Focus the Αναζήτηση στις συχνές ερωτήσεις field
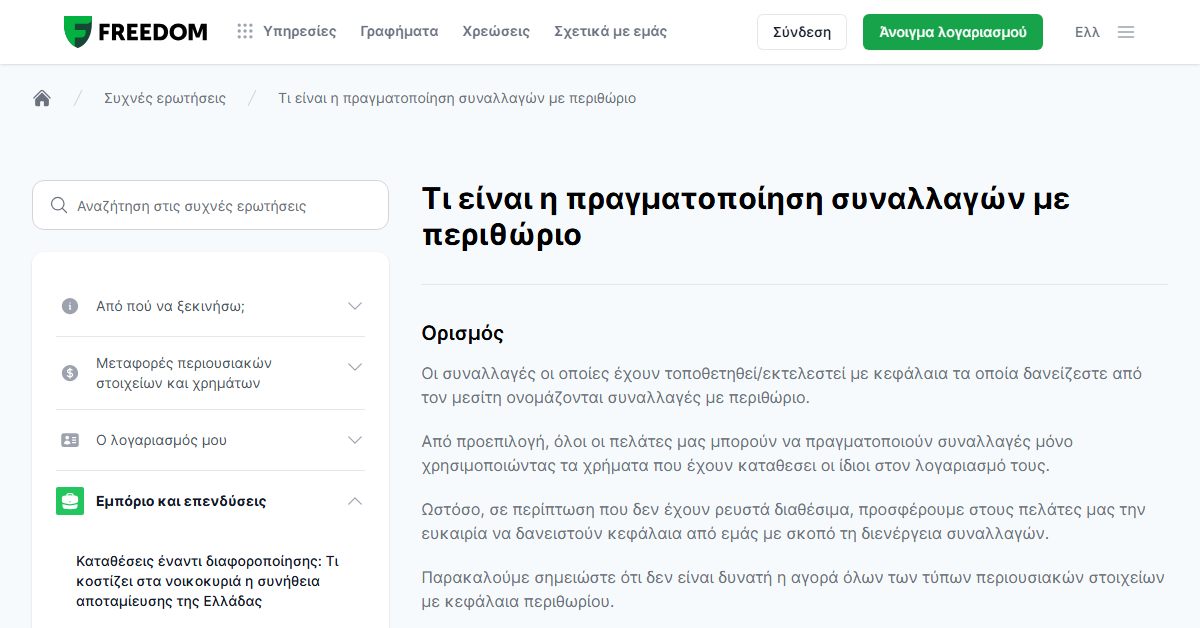 coord(210,205)
